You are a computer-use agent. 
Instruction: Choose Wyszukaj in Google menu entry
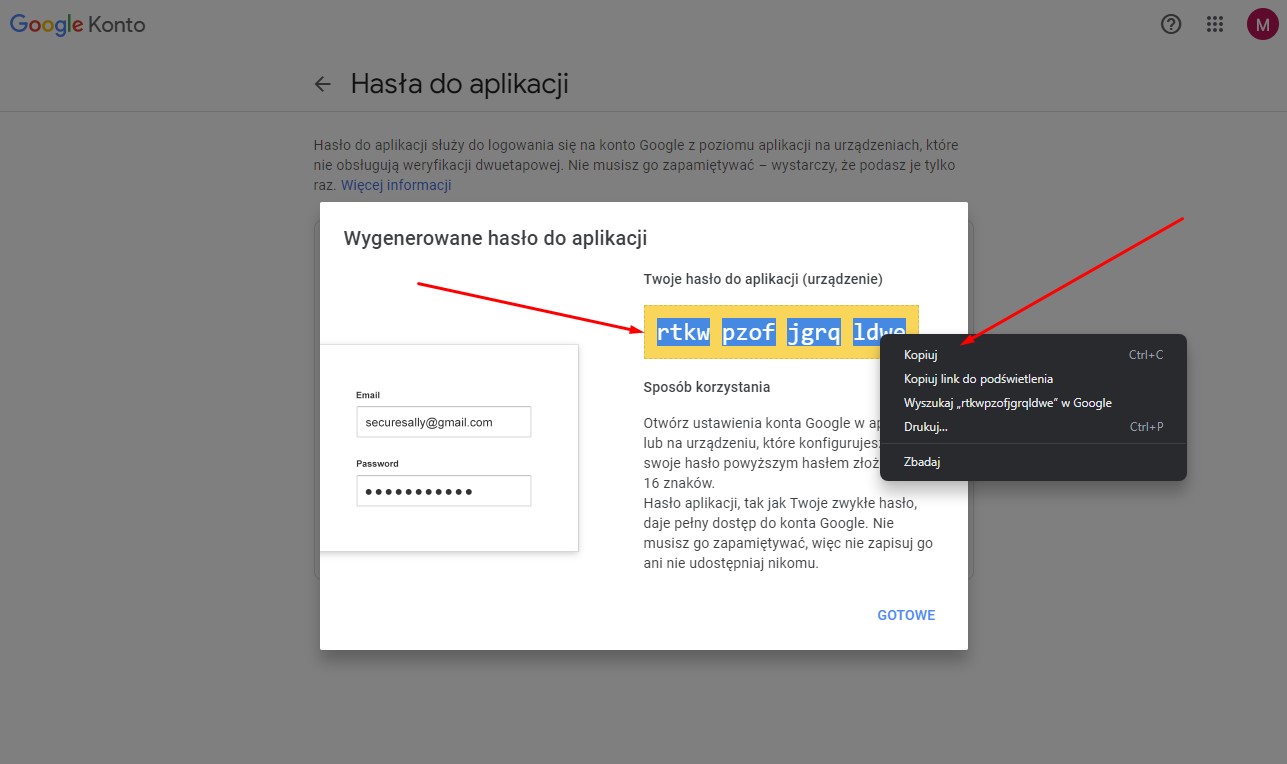[1033, 403]
